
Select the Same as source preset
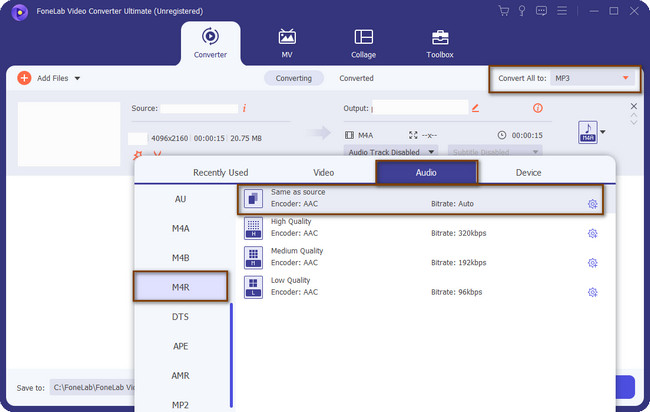coord(420,199)
